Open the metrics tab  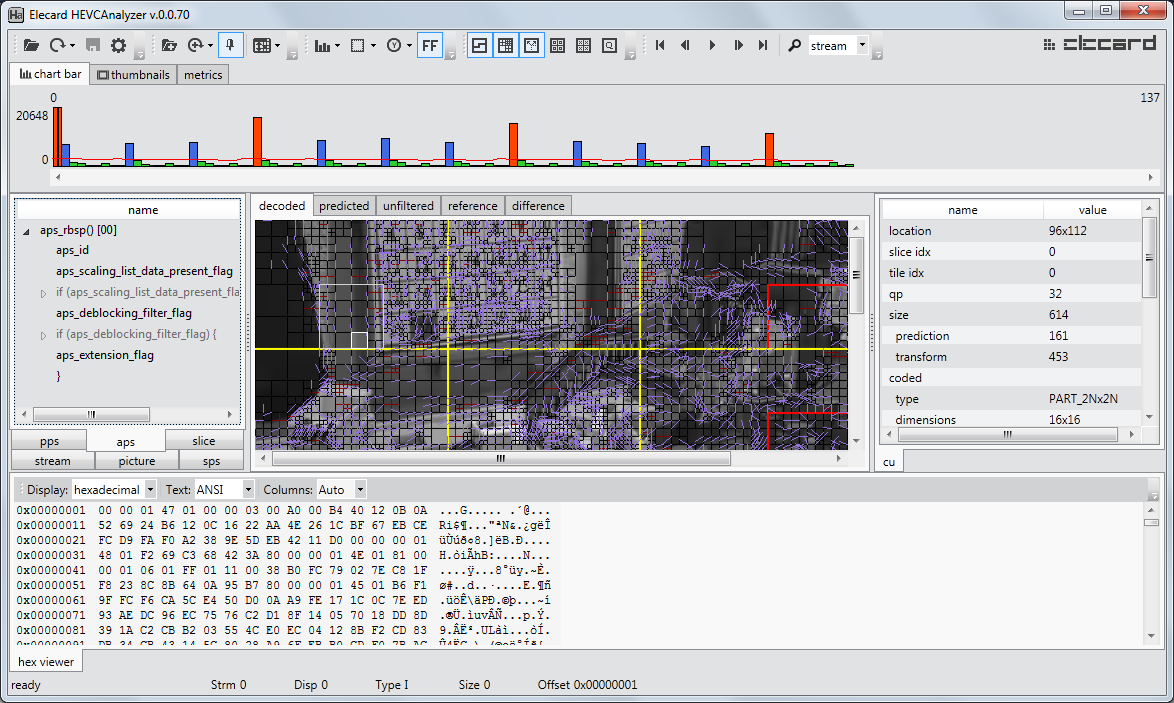(x=203, y=75)
